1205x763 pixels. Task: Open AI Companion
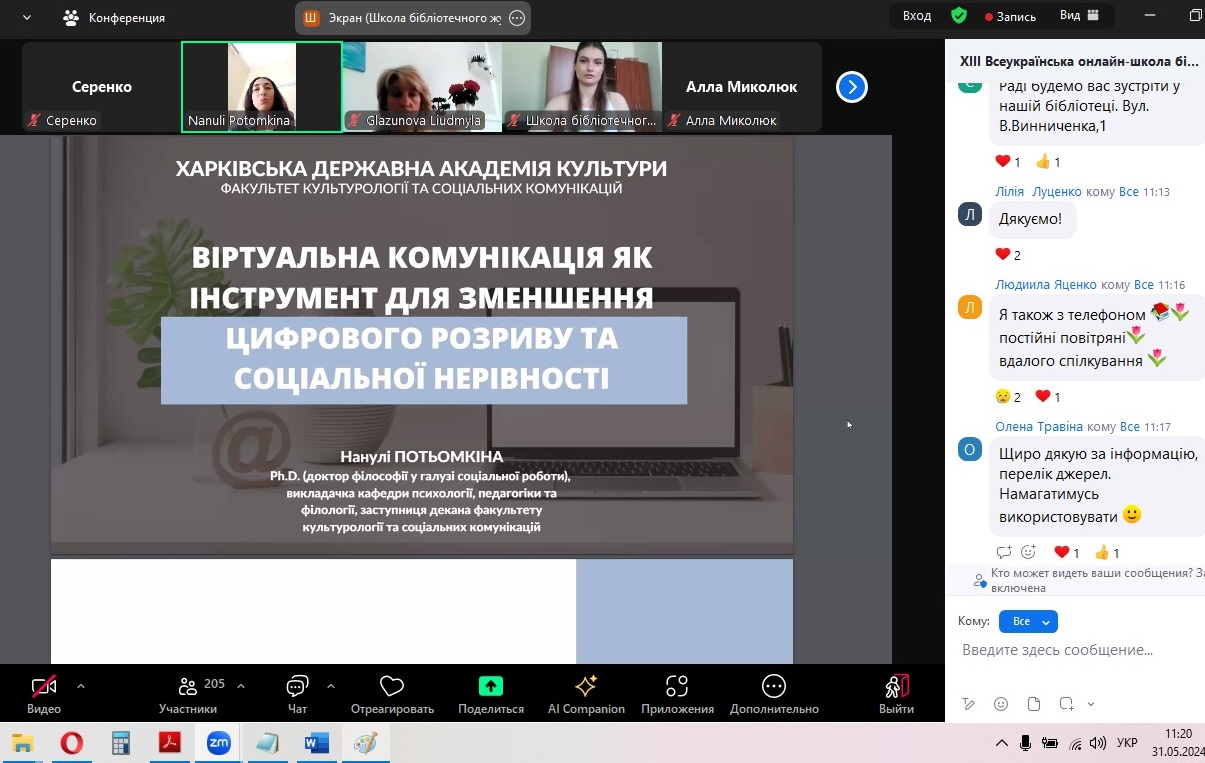(585, 691)
